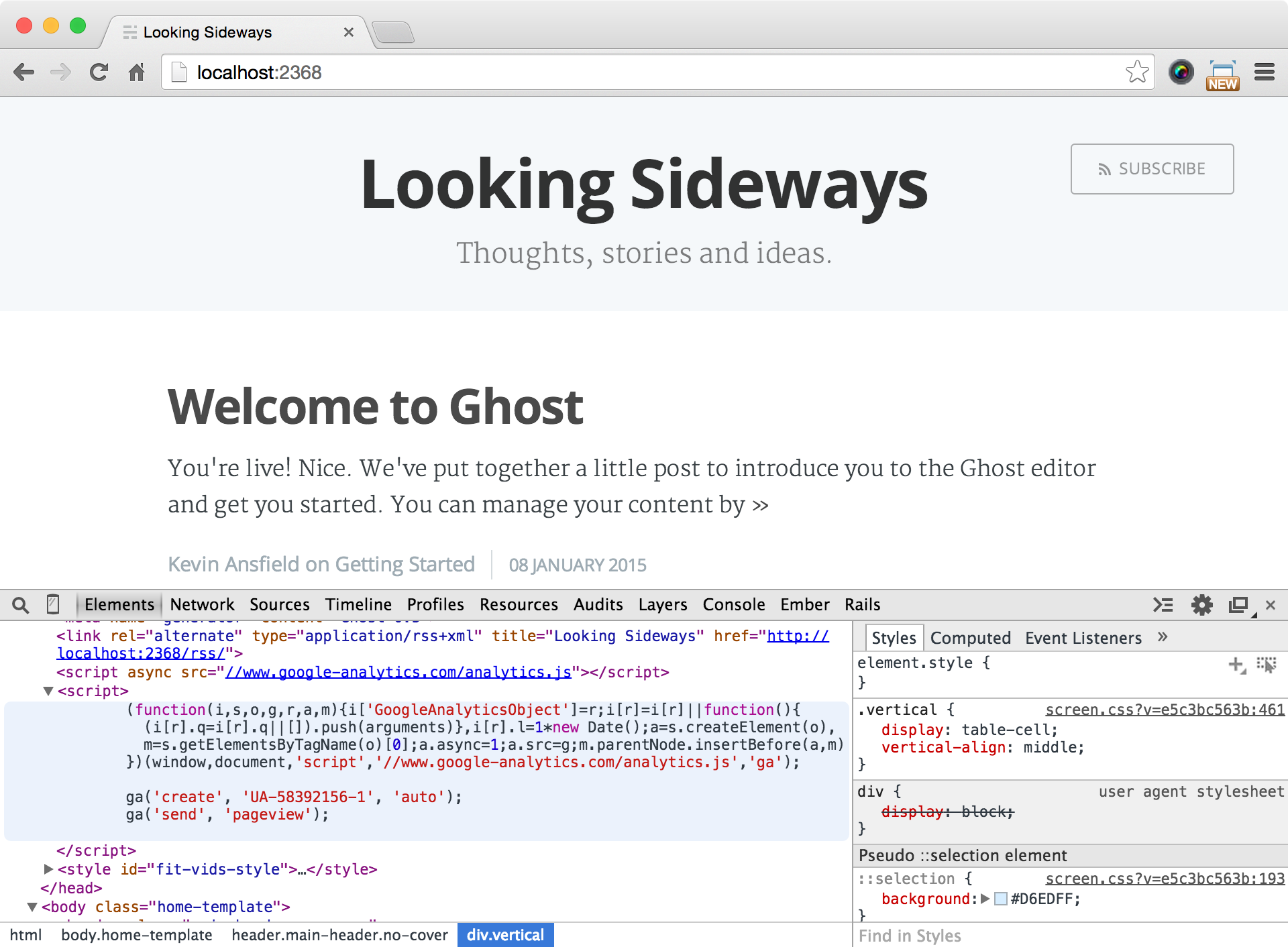The image size is (1288, 947).
Task: Close the Looking Sideways tab
Action: click(348, 32)
